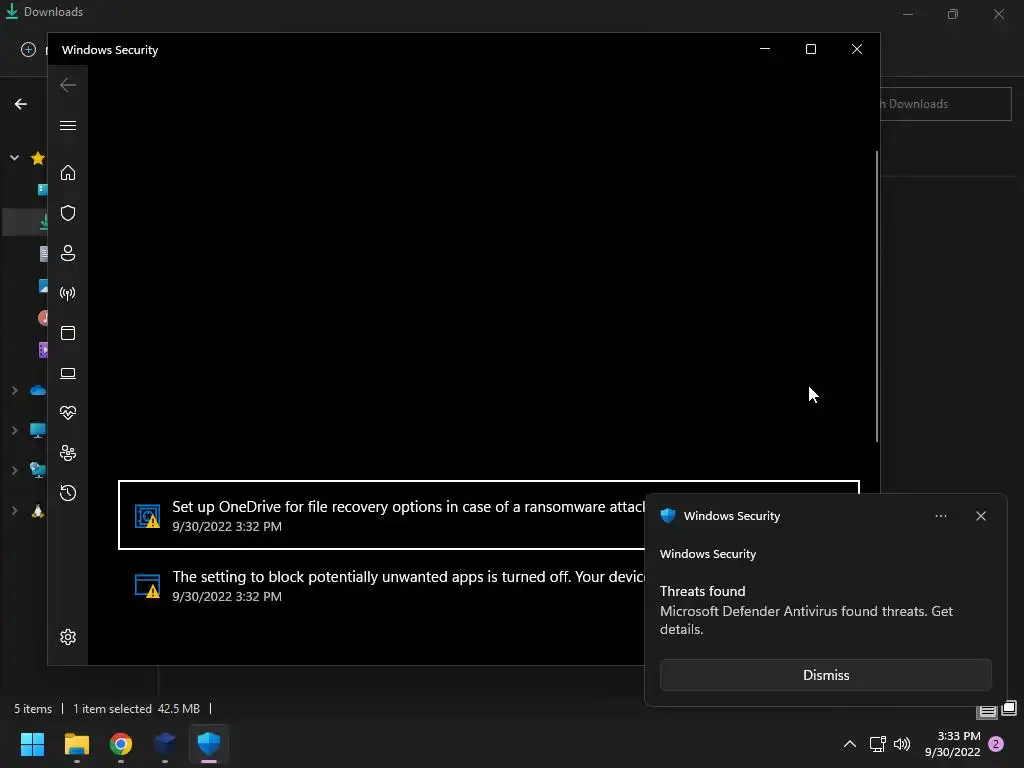The height and width of the screenshot is (768, 1024).
Task: Open Windows Security settings gear
Action: coord(68,637)
